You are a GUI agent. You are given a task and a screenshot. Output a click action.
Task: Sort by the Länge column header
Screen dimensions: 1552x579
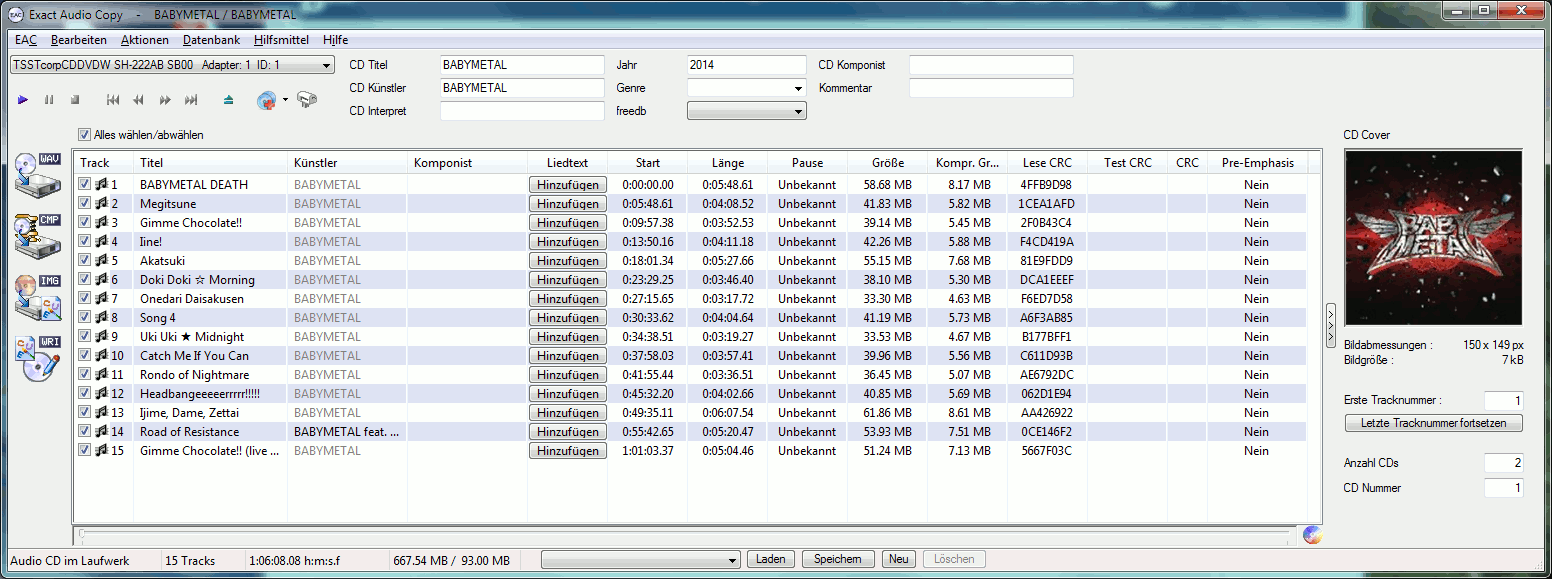coord(728,163)
